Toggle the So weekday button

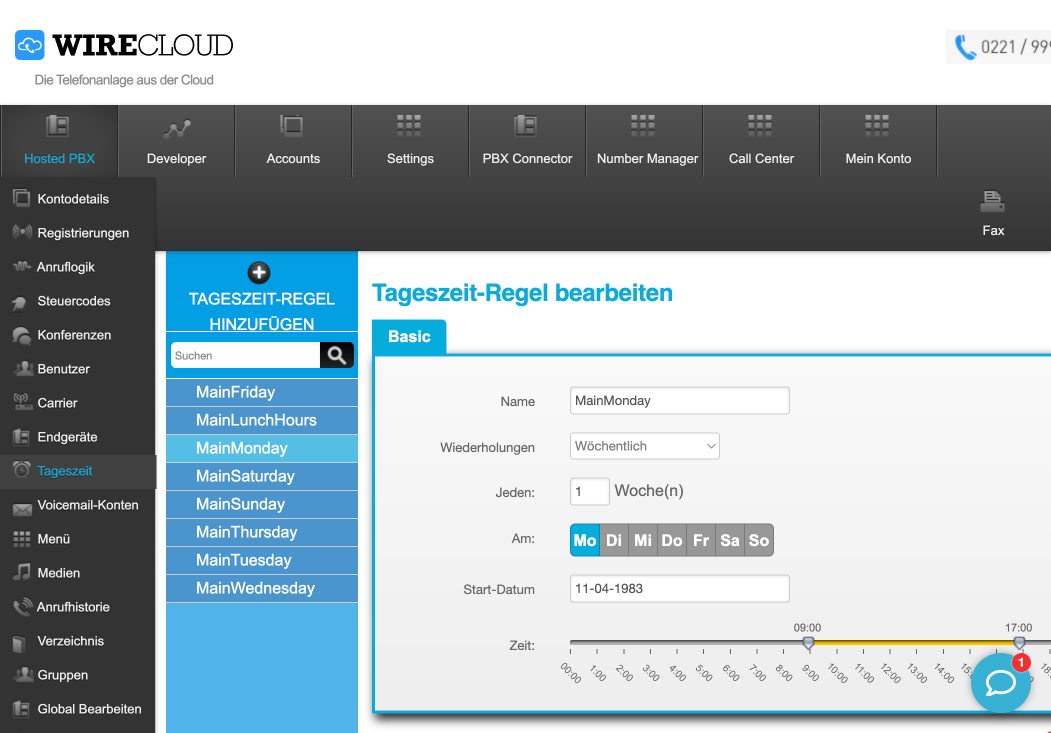pos(759,540)
